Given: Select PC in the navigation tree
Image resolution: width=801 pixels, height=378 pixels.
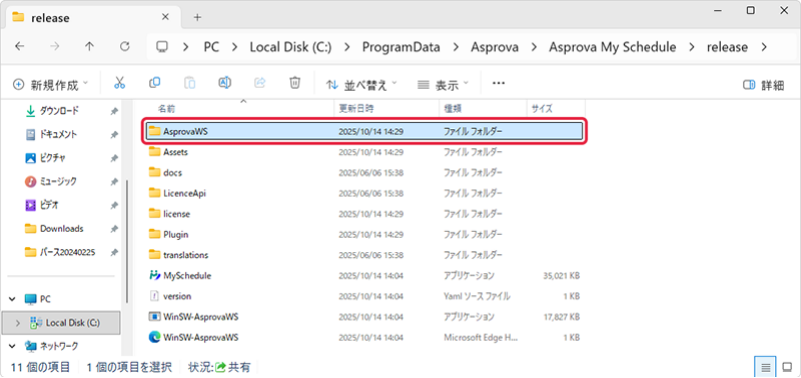Looking at the screenshot, I should [x=38, y=299].
